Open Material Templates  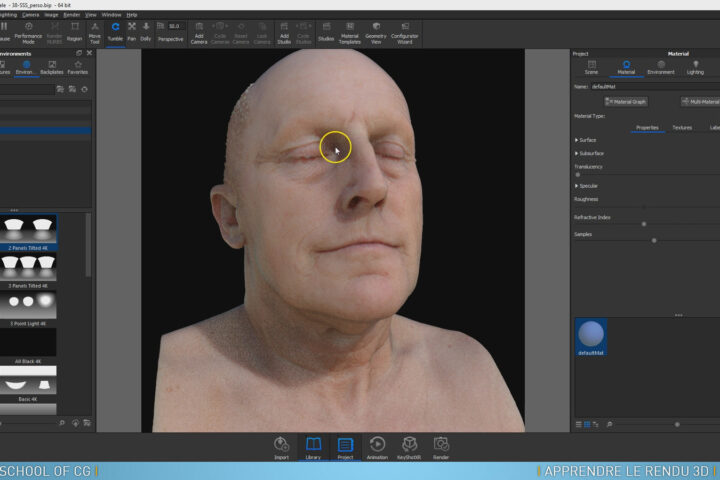(x=349, y=33)
